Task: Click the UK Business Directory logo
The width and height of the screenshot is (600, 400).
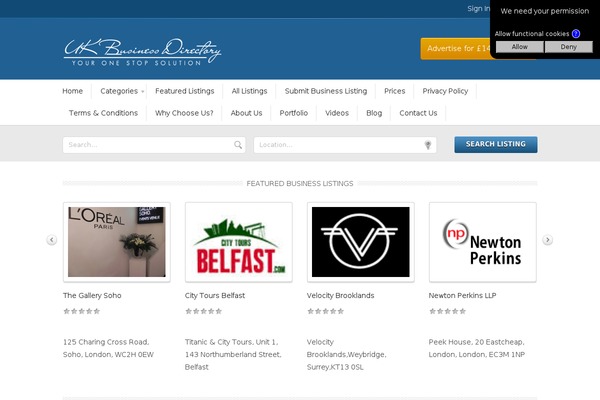Action: pyautogui.click(x=142, y=52)
